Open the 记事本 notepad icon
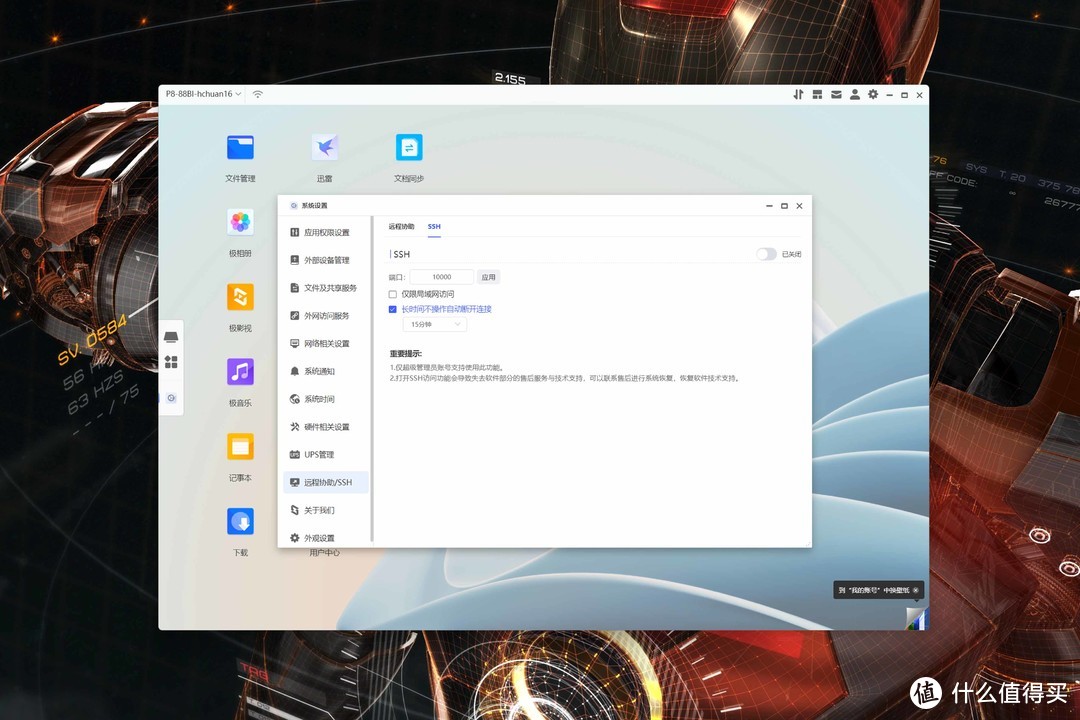The image size is (1080, 720). point(240,446)
